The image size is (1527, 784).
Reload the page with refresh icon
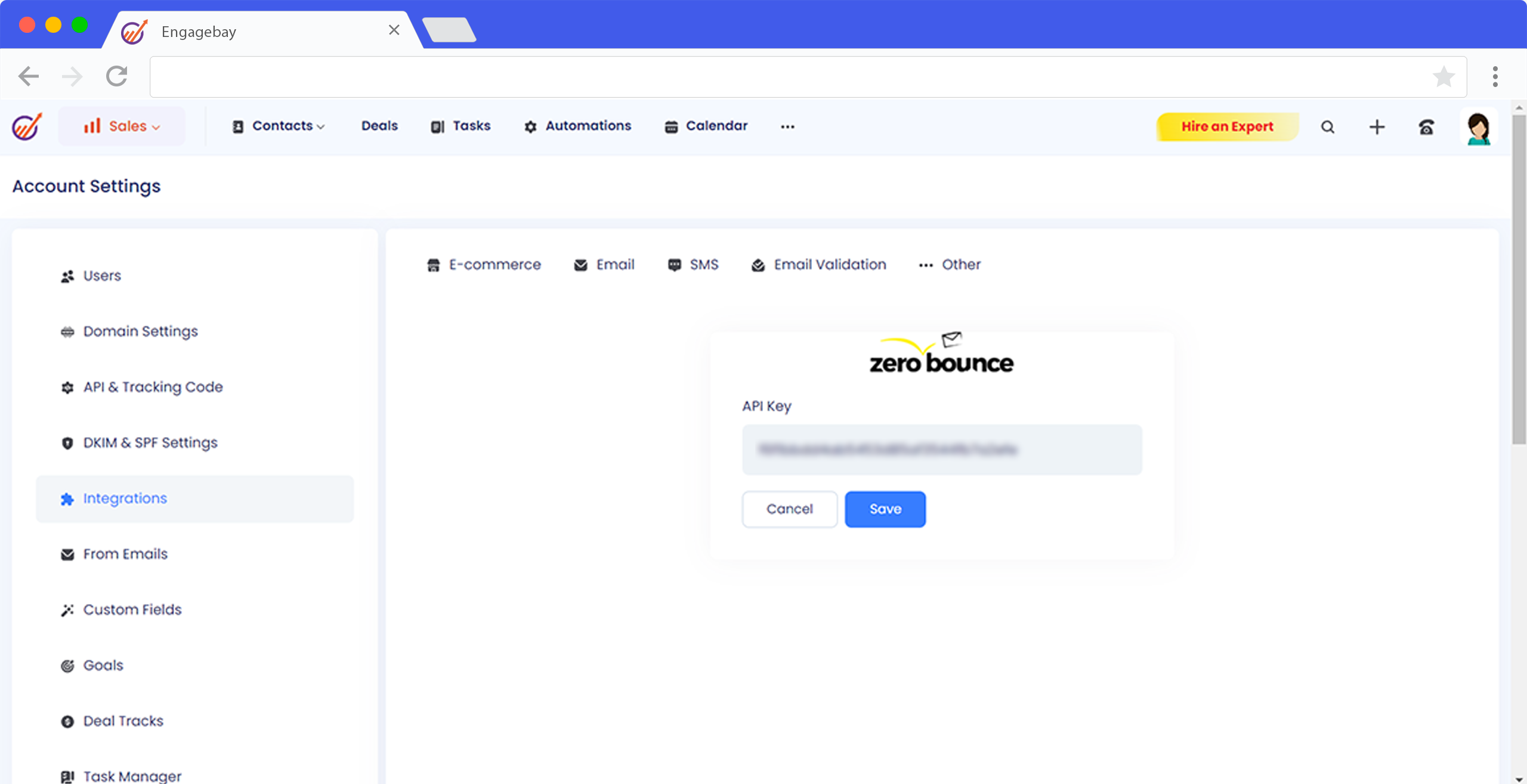tap(117, 76)
